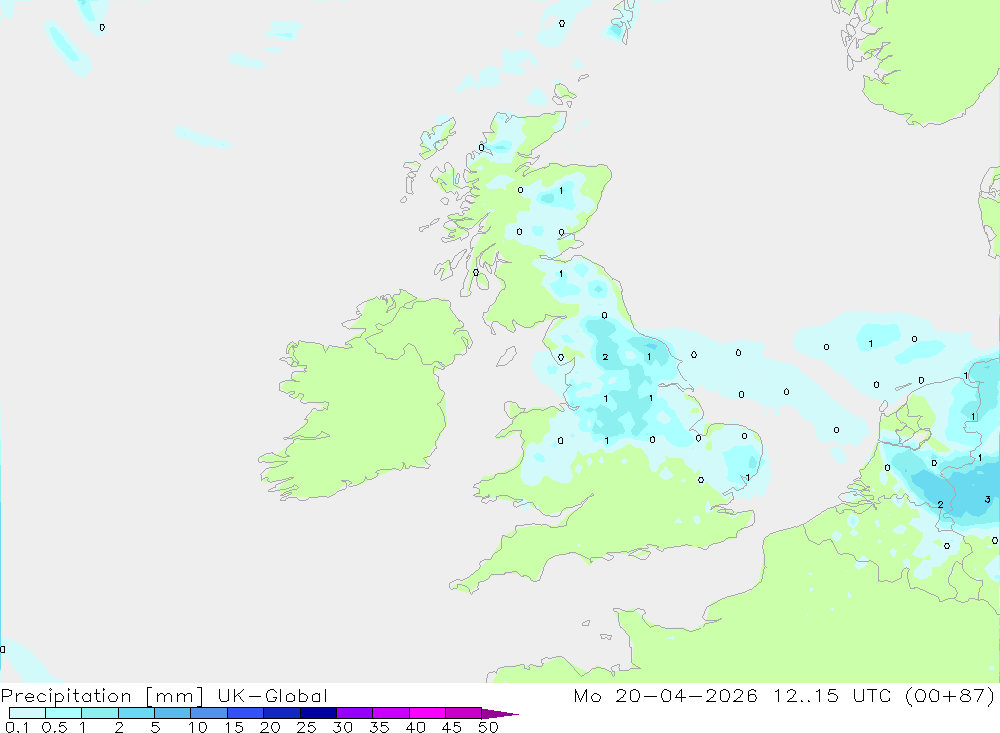Click the '[mm]' unit label
This screenshot has width=1000, height=733.
coord(175,696)
